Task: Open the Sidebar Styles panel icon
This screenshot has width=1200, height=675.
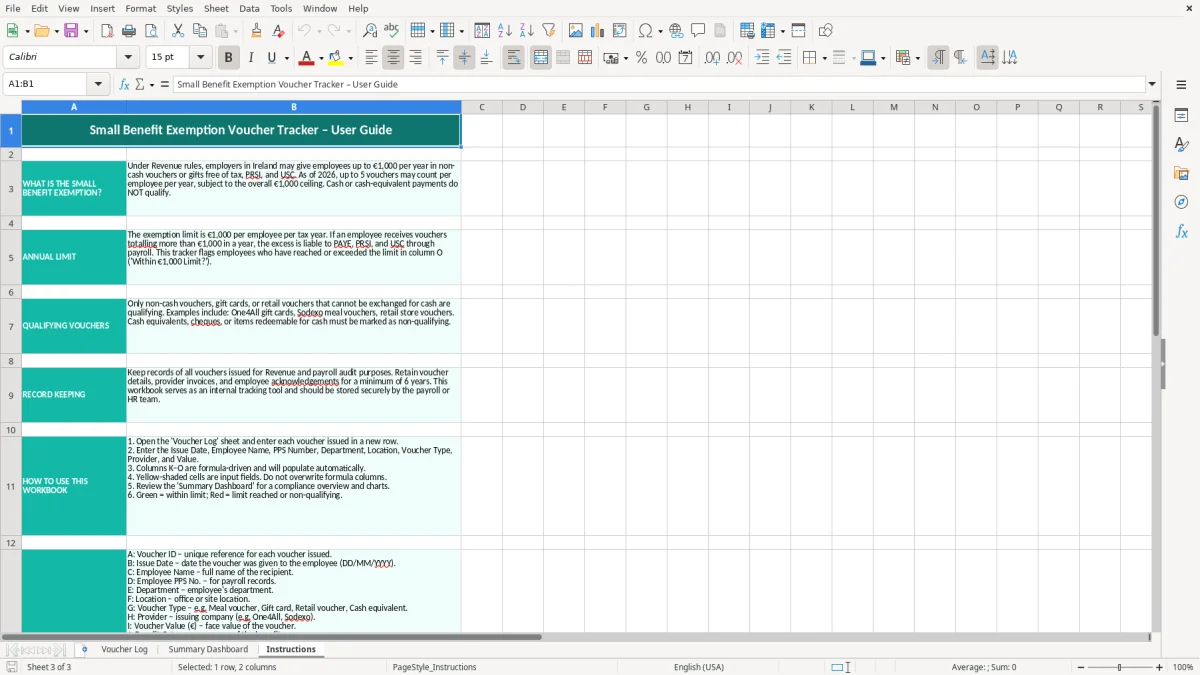Action: pos(1181,145)
